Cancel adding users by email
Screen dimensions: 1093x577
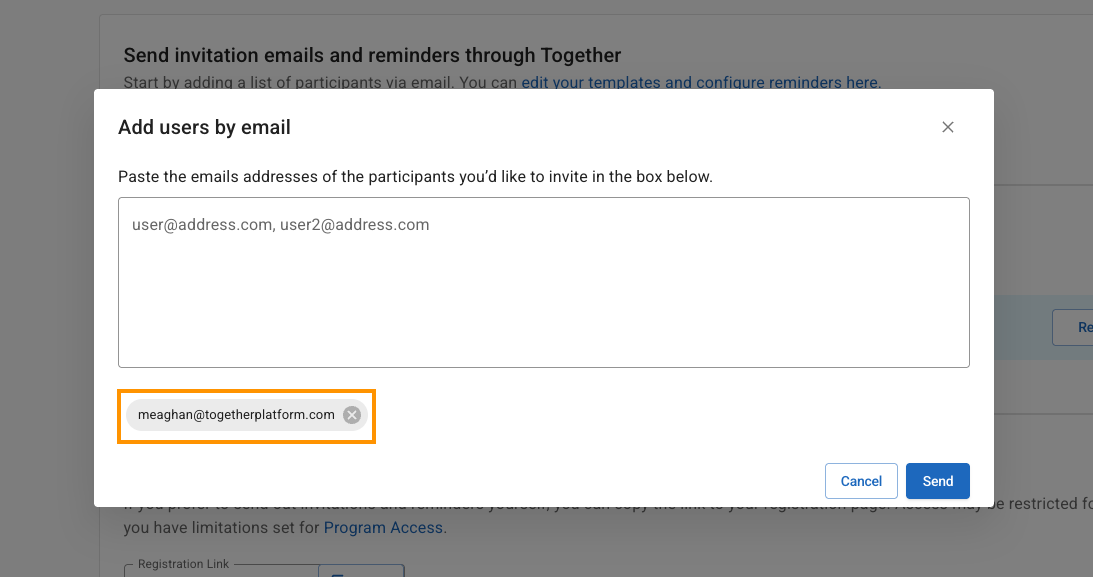point(861,481)
